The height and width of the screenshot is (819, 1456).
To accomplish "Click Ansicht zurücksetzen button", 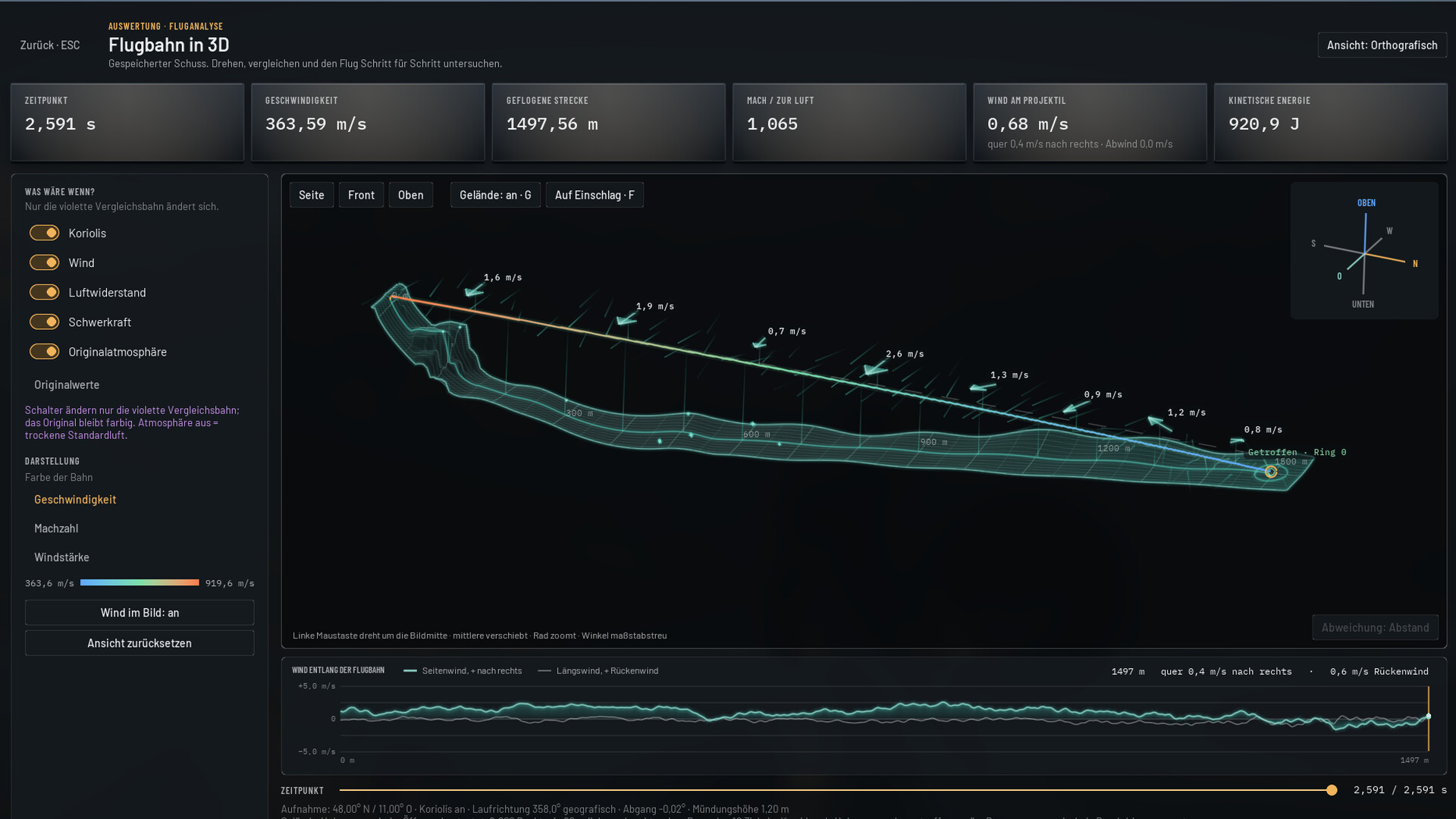I will (x=140, y=643).
